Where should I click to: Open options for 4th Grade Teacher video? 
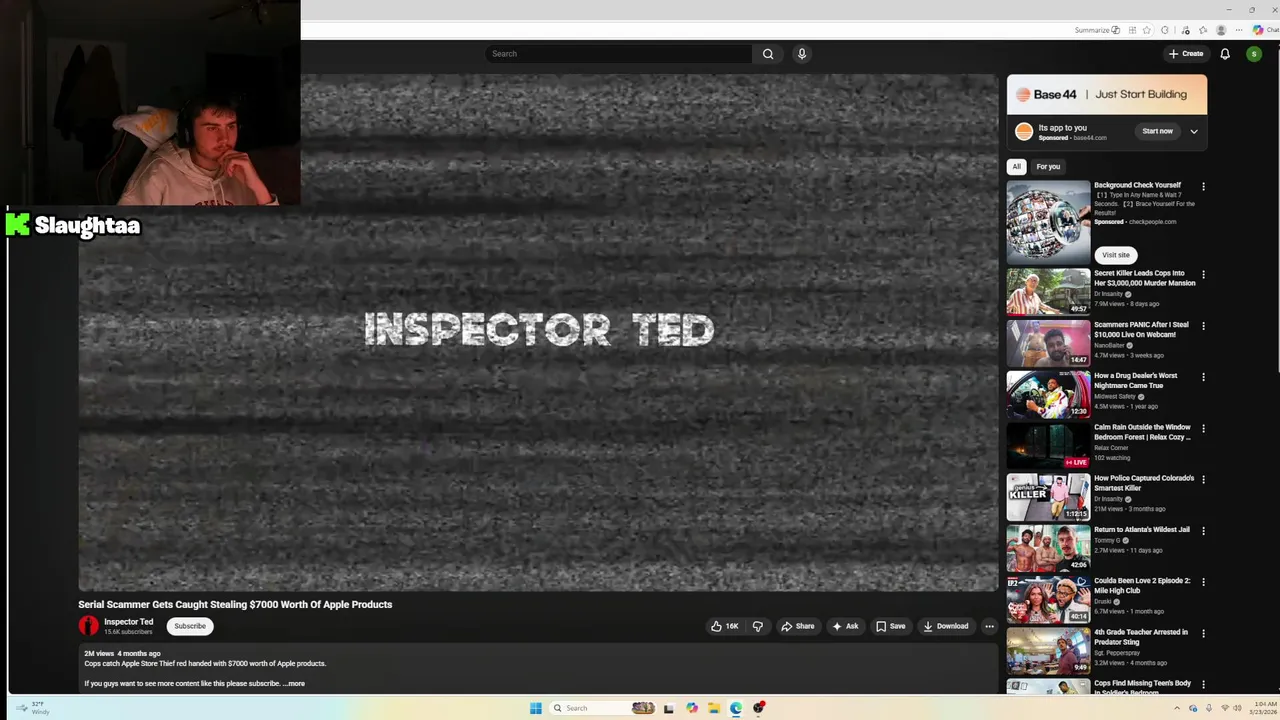(x=1203, y=633)
